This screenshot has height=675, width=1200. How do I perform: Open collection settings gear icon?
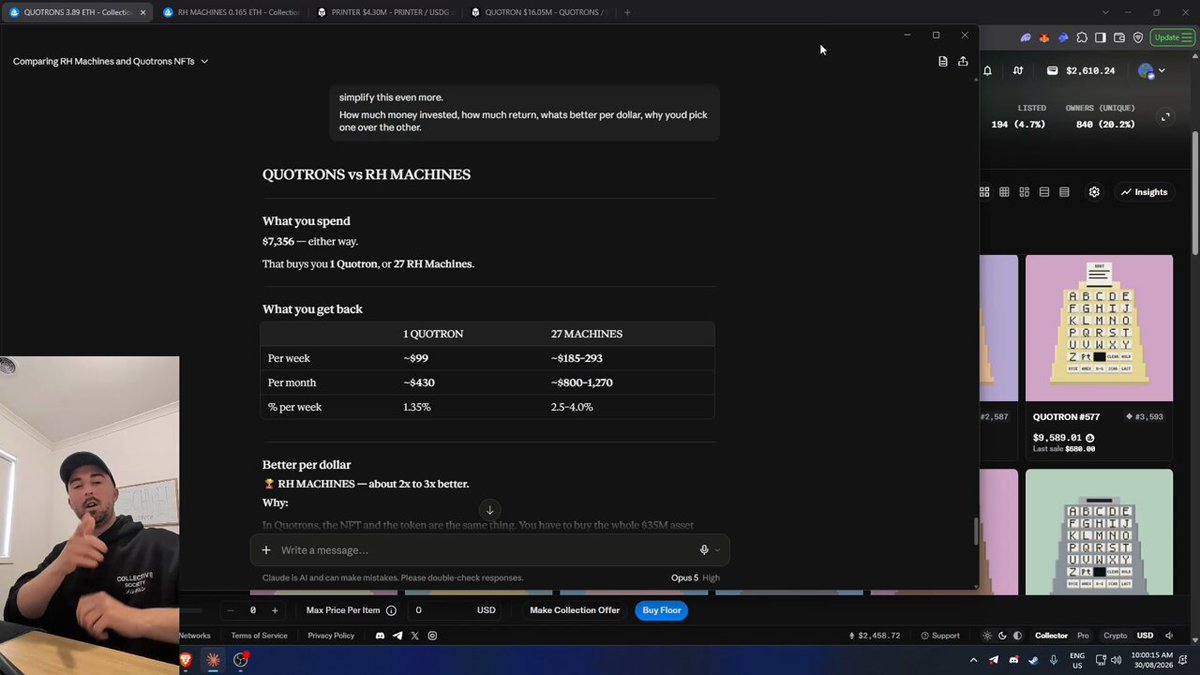click(x=1094, y=192)
